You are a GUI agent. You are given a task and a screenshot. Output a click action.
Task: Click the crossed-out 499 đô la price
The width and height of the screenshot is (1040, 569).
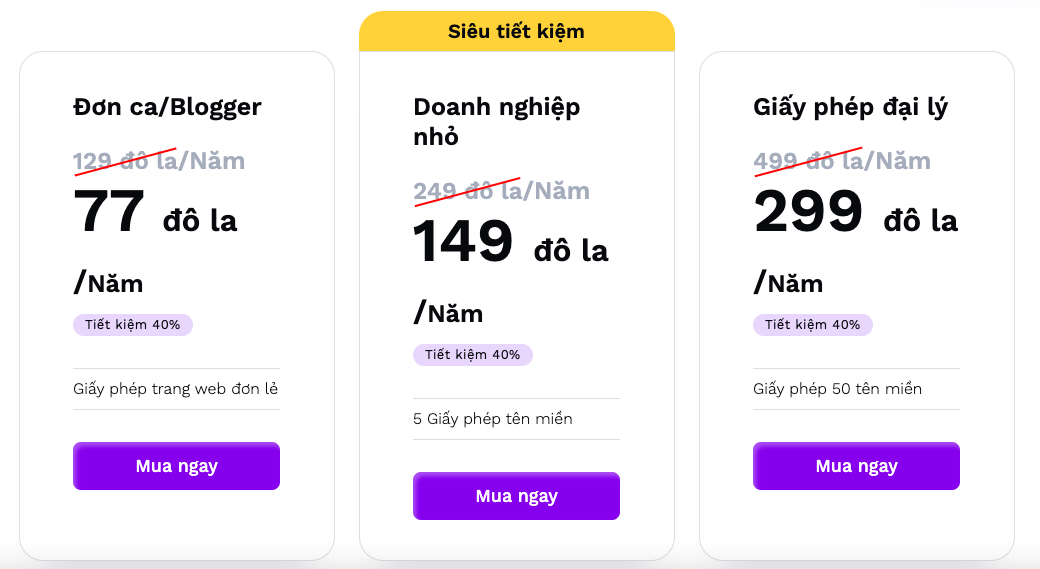841,161
